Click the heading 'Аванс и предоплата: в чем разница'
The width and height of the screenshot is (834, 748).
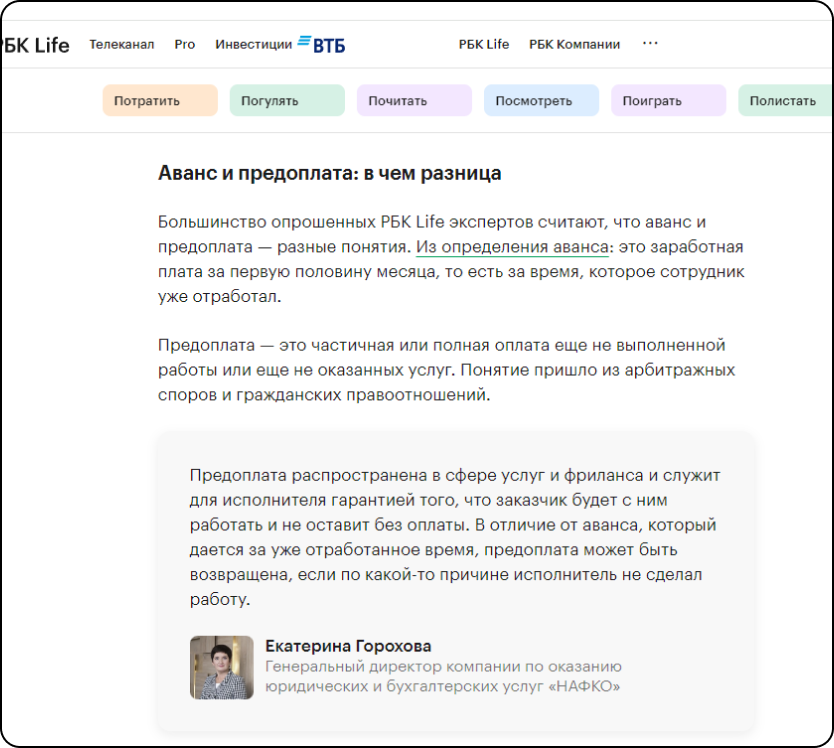tap(330, 173)
